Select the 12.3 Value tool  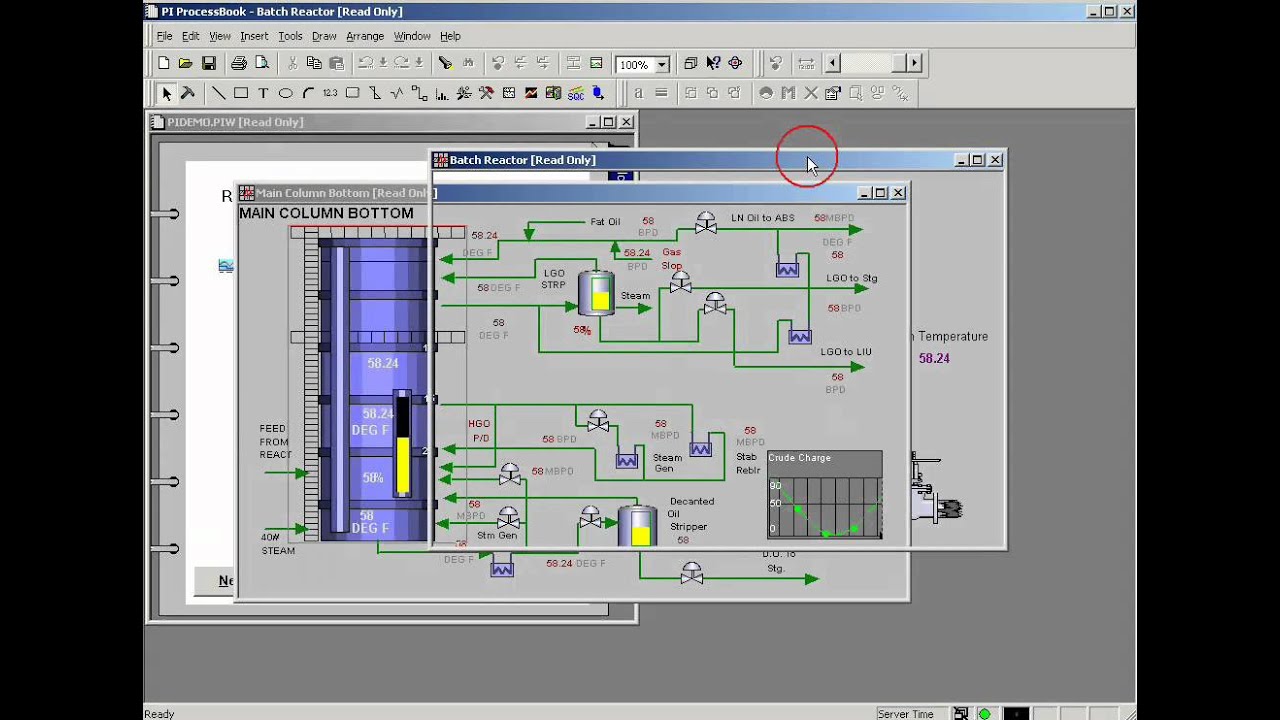[x=330, y=93]
